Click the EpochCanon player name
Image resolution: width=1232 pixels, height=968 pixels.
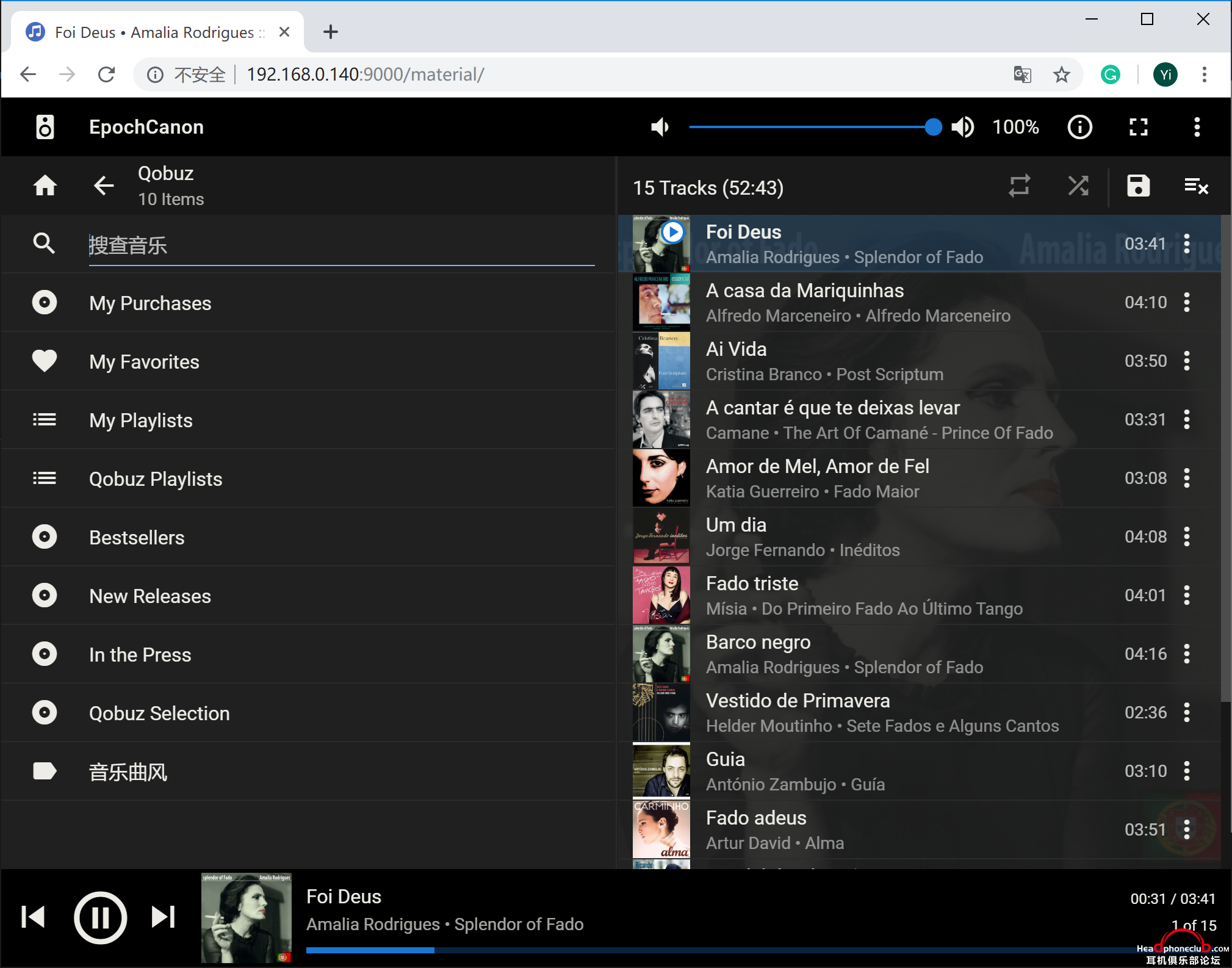[x=146, y=127]
